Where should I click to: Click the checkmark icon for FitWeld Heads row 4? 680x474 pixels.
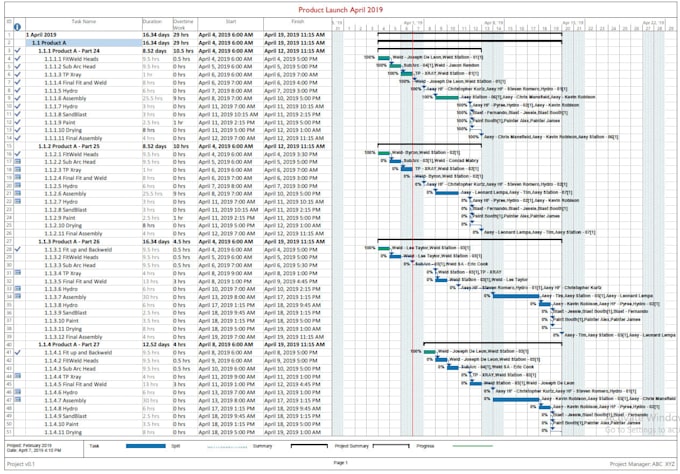19,58
